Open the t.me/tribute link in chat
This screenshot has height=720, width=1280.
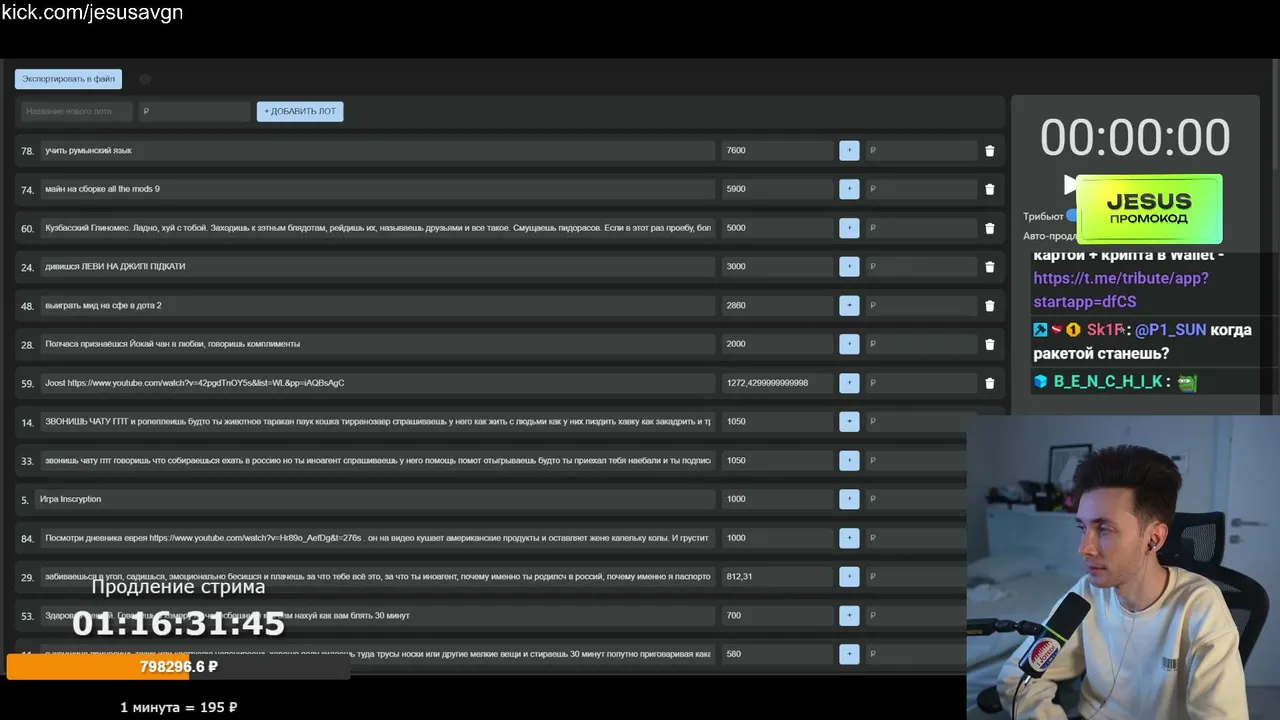click(1121, 290)
